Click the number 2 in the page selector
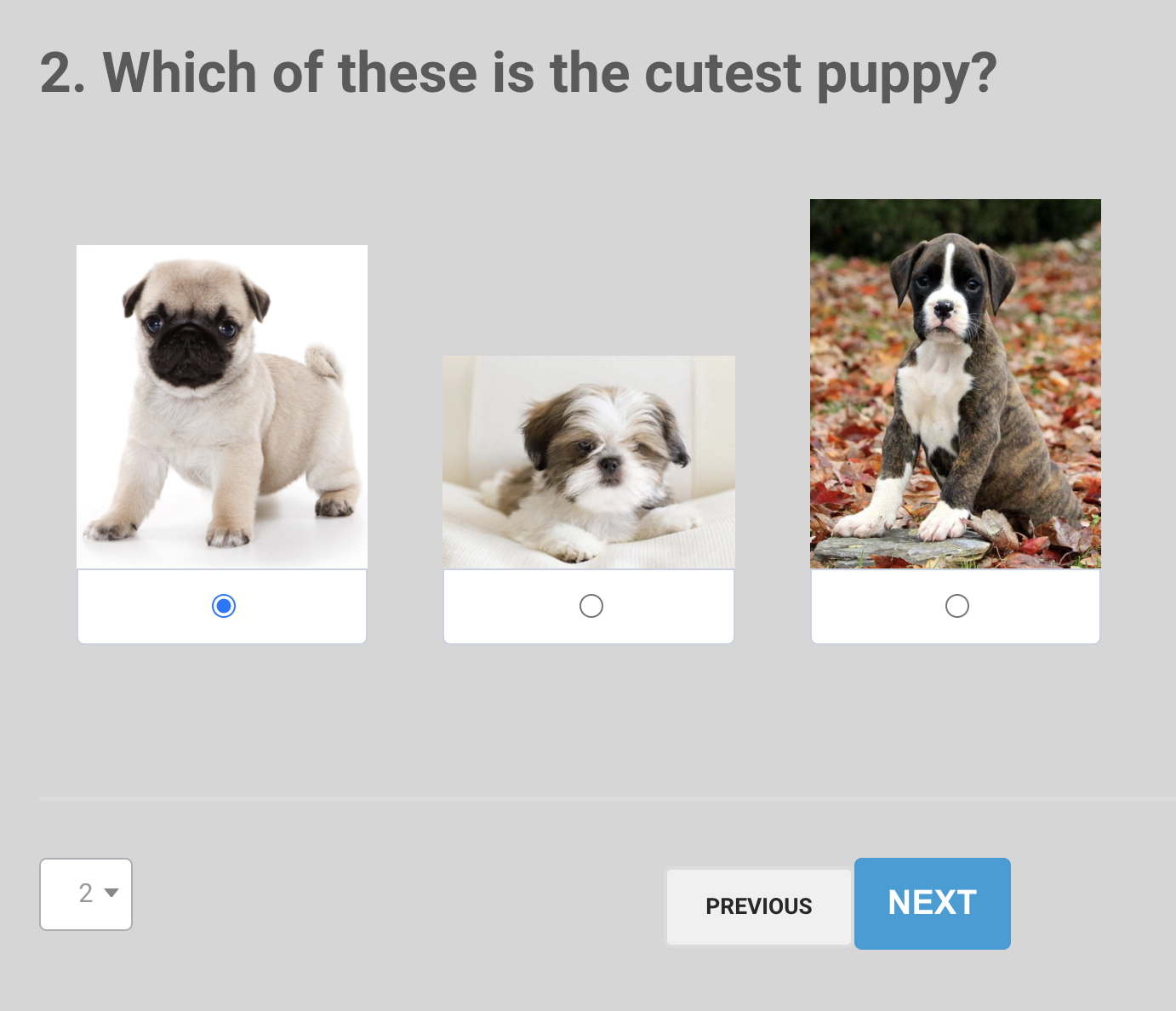 (x=85, y=893)
